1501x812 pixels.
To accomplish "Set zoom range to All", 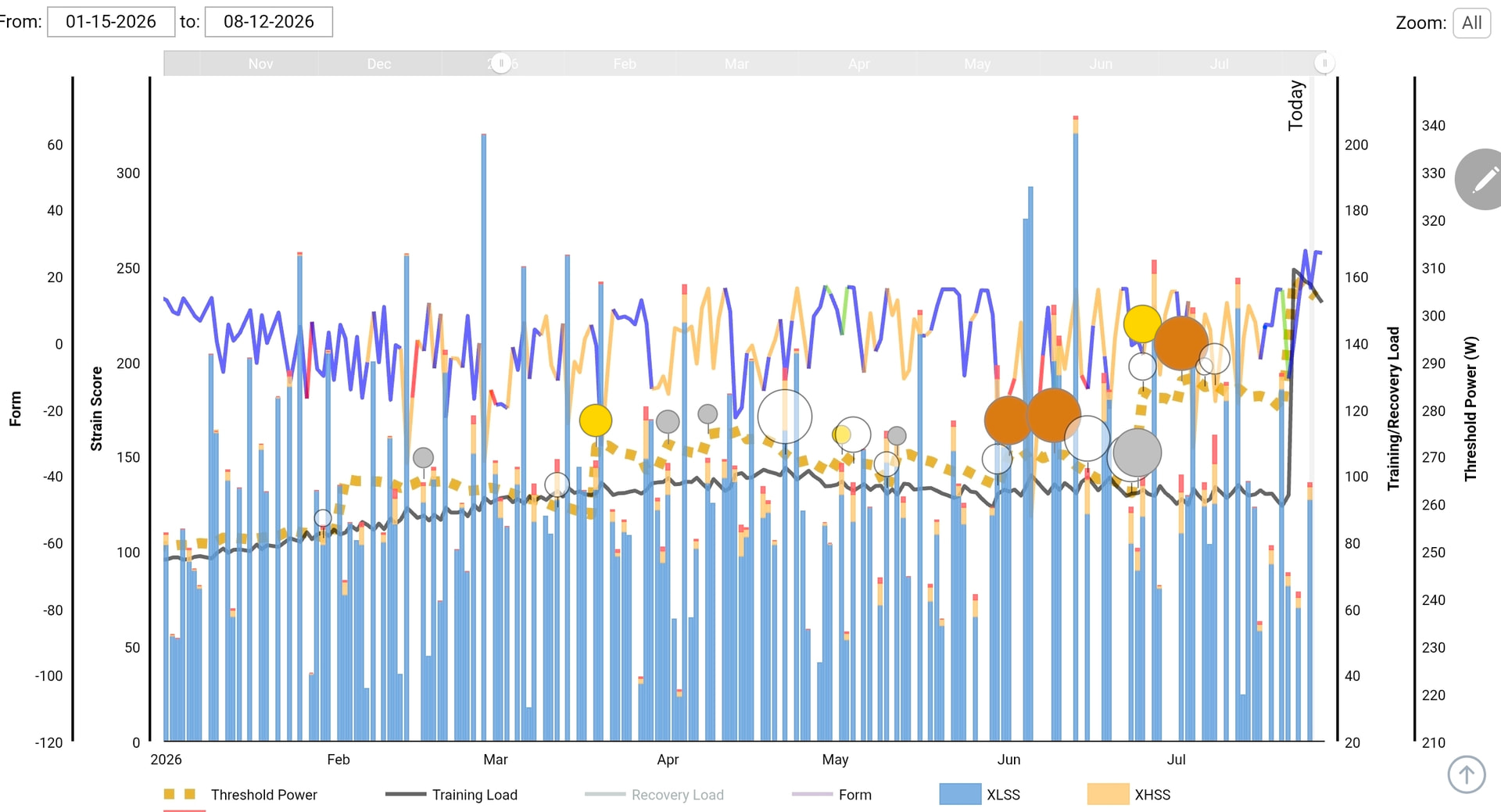I will tap(1471, 23).
